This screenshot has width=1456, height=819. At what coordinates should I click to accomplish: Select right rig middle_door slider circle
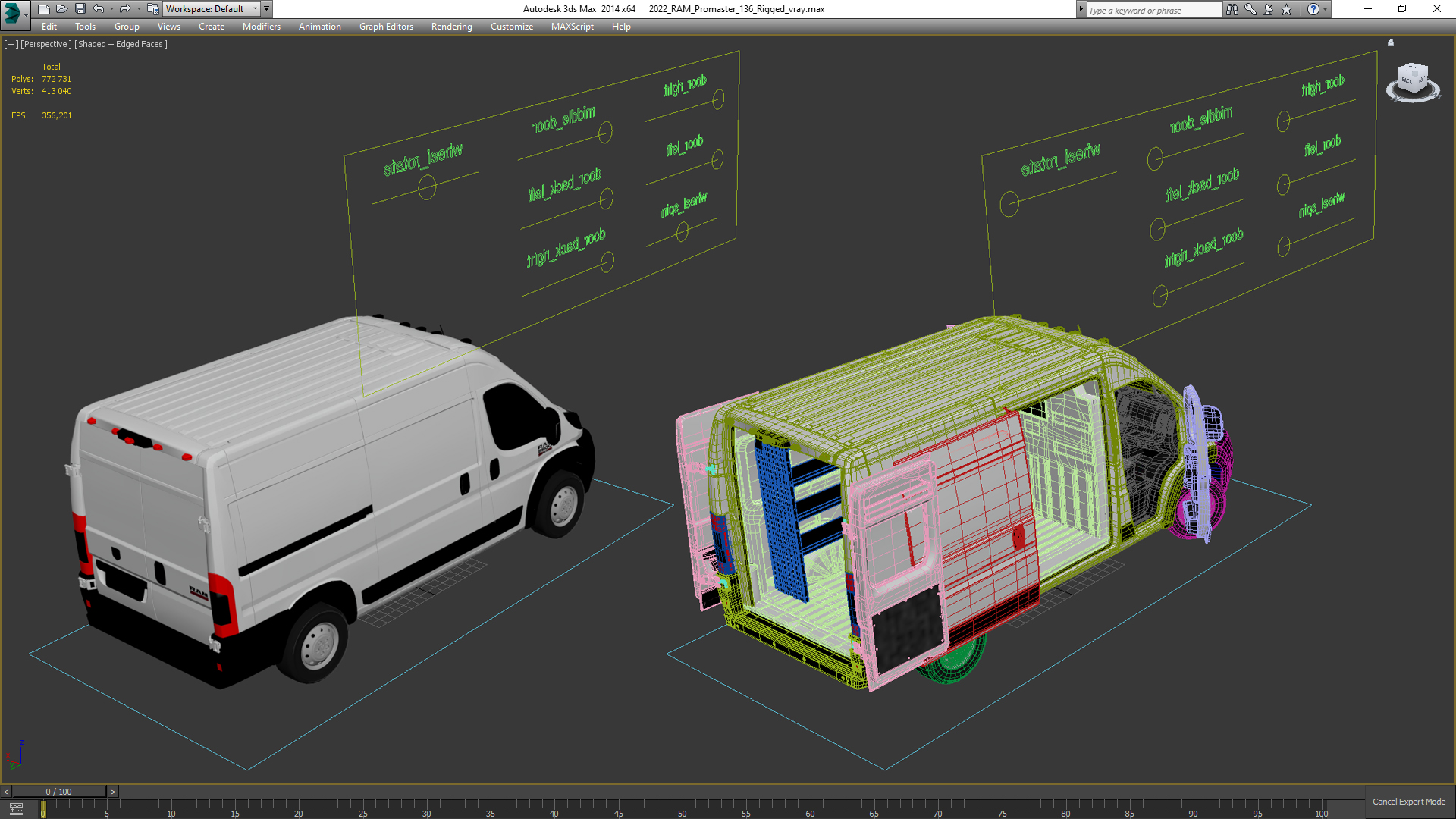(x=1155, y=159)
